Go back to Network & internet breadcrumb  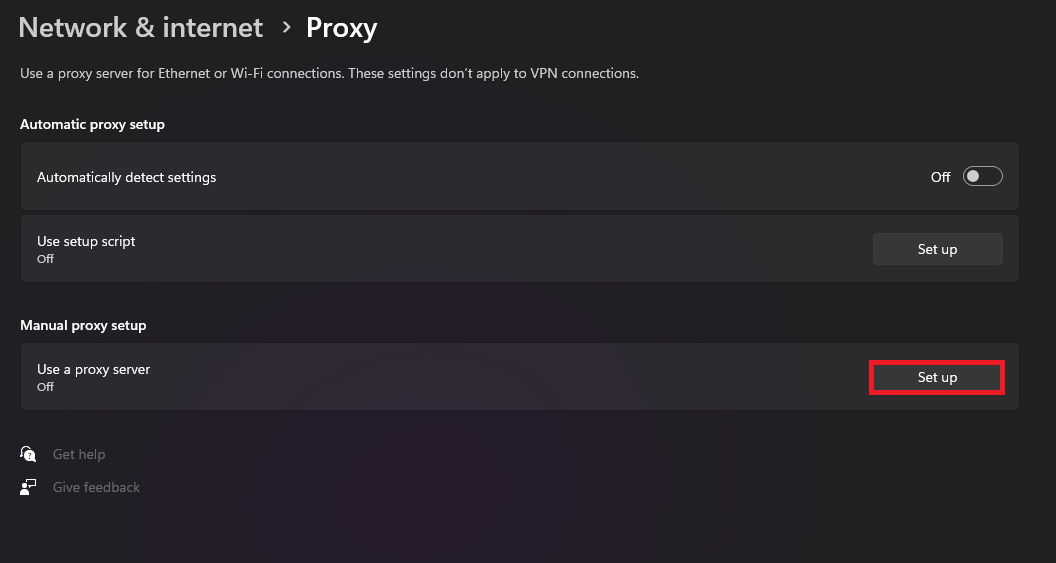[141, 27]
